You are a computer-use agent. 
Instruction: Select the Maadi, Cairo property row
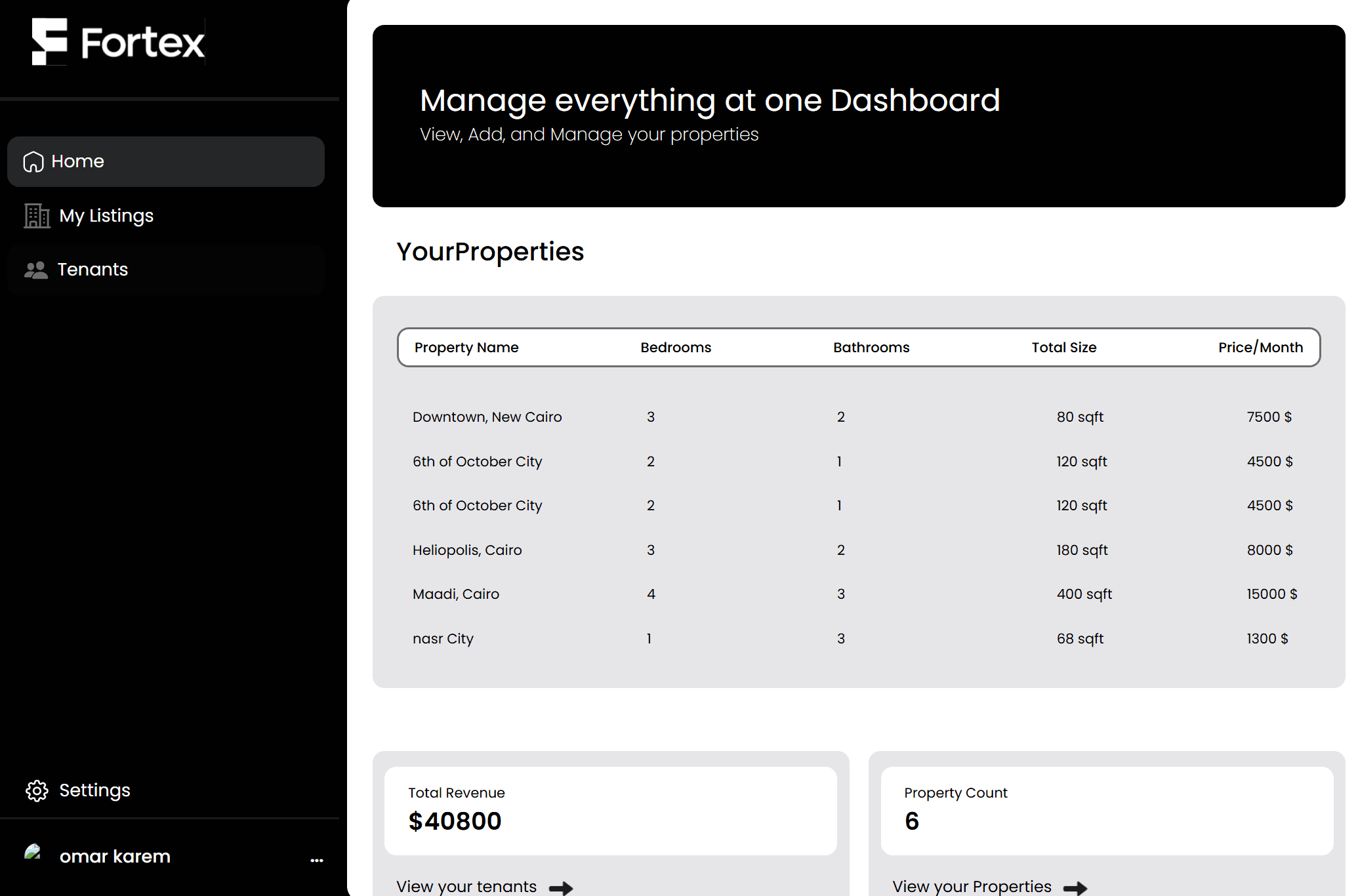[x=456, y=594]
